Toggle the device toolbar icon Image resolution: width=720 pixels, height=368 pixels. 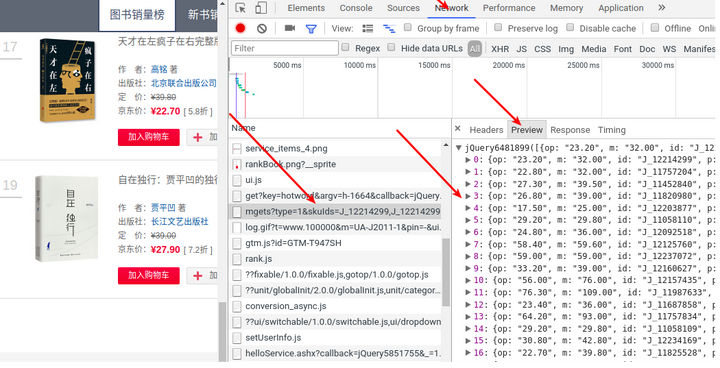(x=261, y=8)
